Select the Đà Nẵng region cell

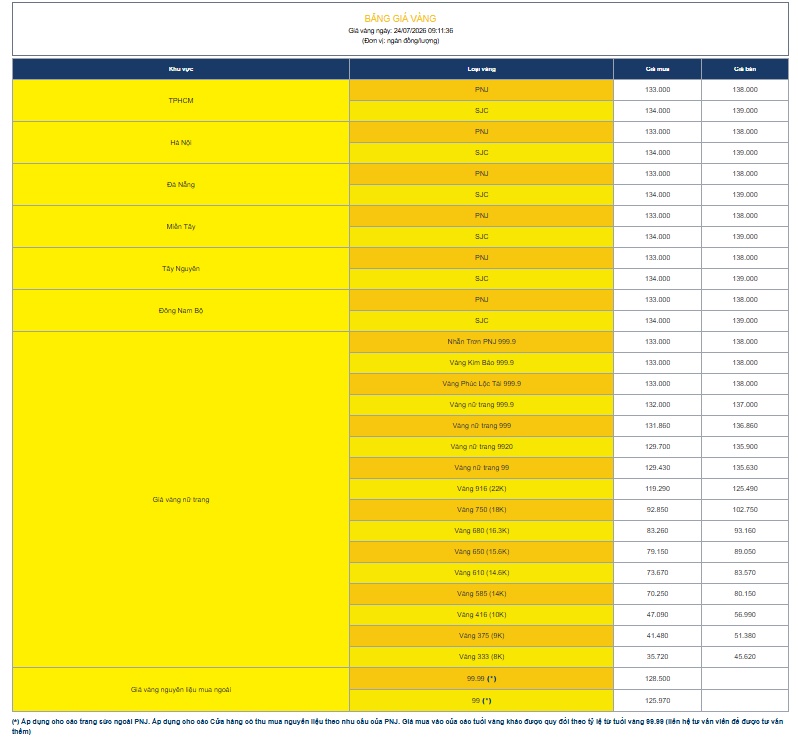[181, 184]
